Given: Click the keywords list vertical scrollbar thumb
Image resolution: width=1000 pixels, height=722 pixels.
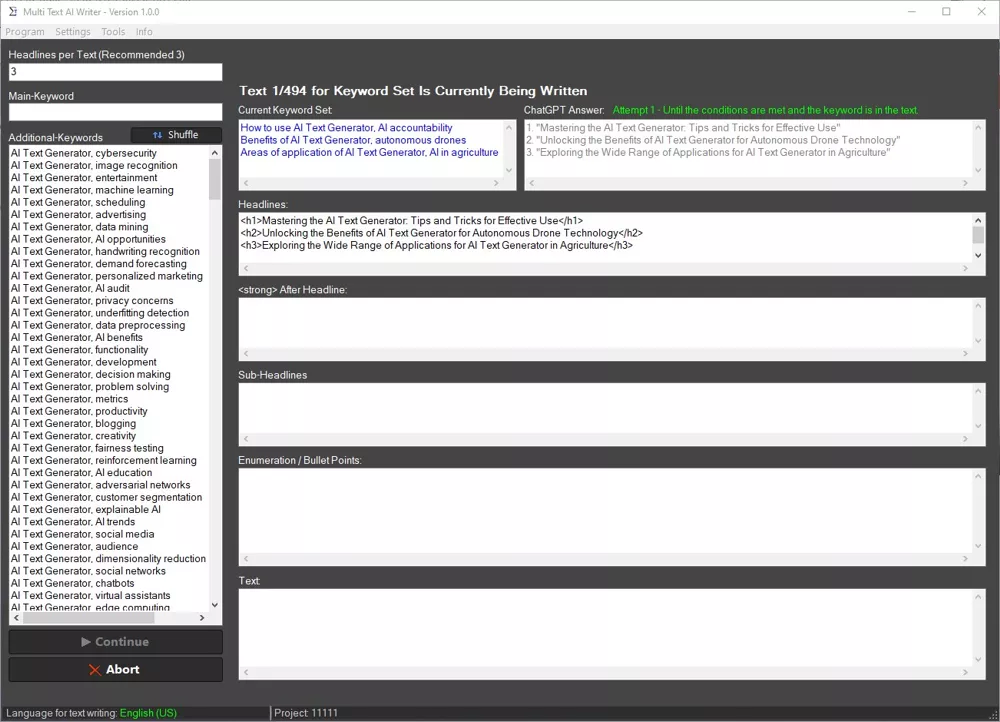Looking at the screenshot, I should pyautogui.click(x=215, y=179).
